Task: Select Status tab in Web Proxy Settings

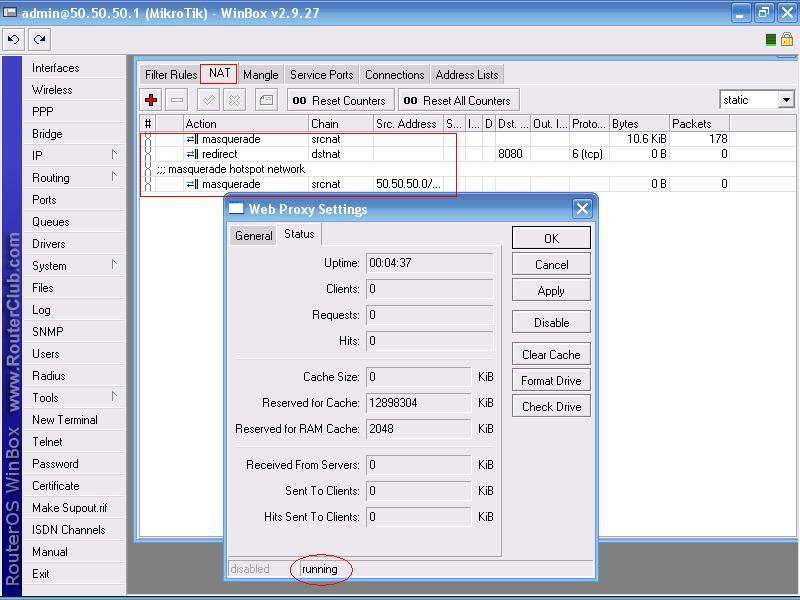Action: click(299, 234)
